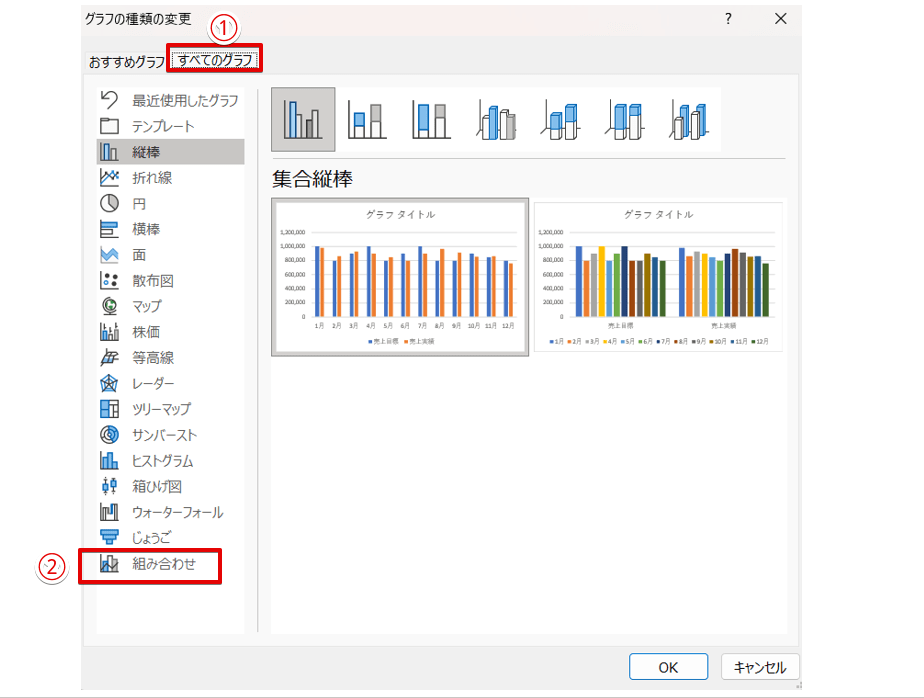Select the stacked column subtype icon

click(x=367, y=120)
